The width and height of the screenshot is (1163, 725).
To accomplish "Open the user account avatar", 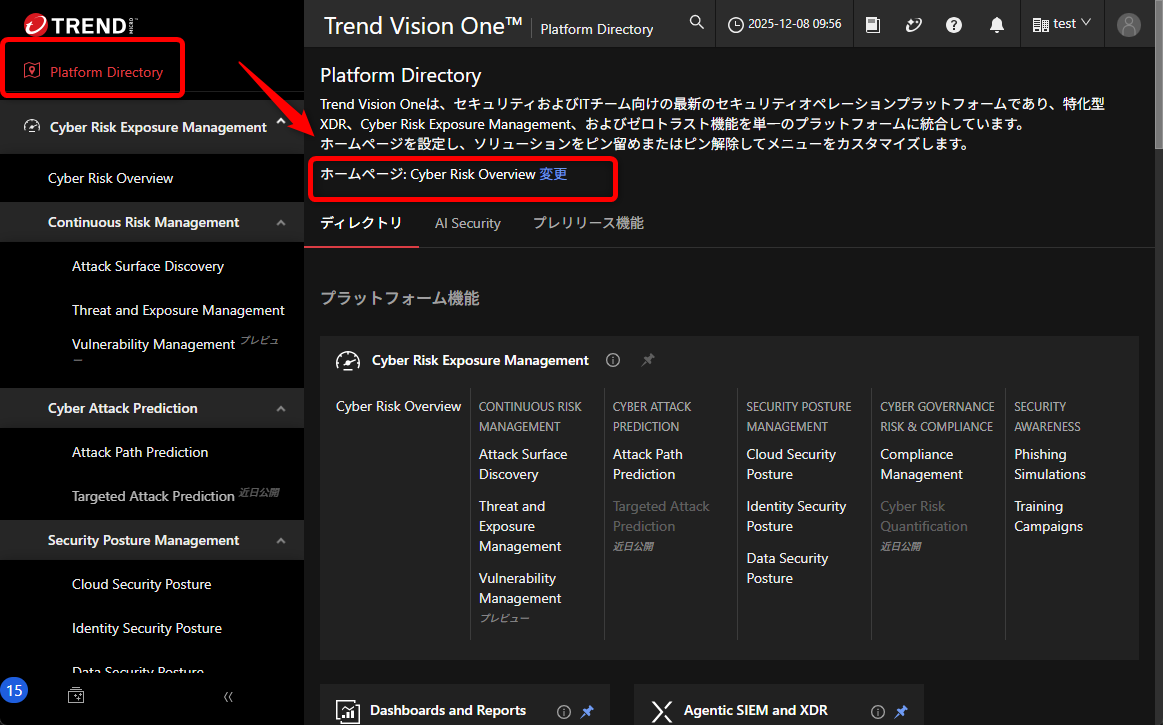I will point(1129,25).
